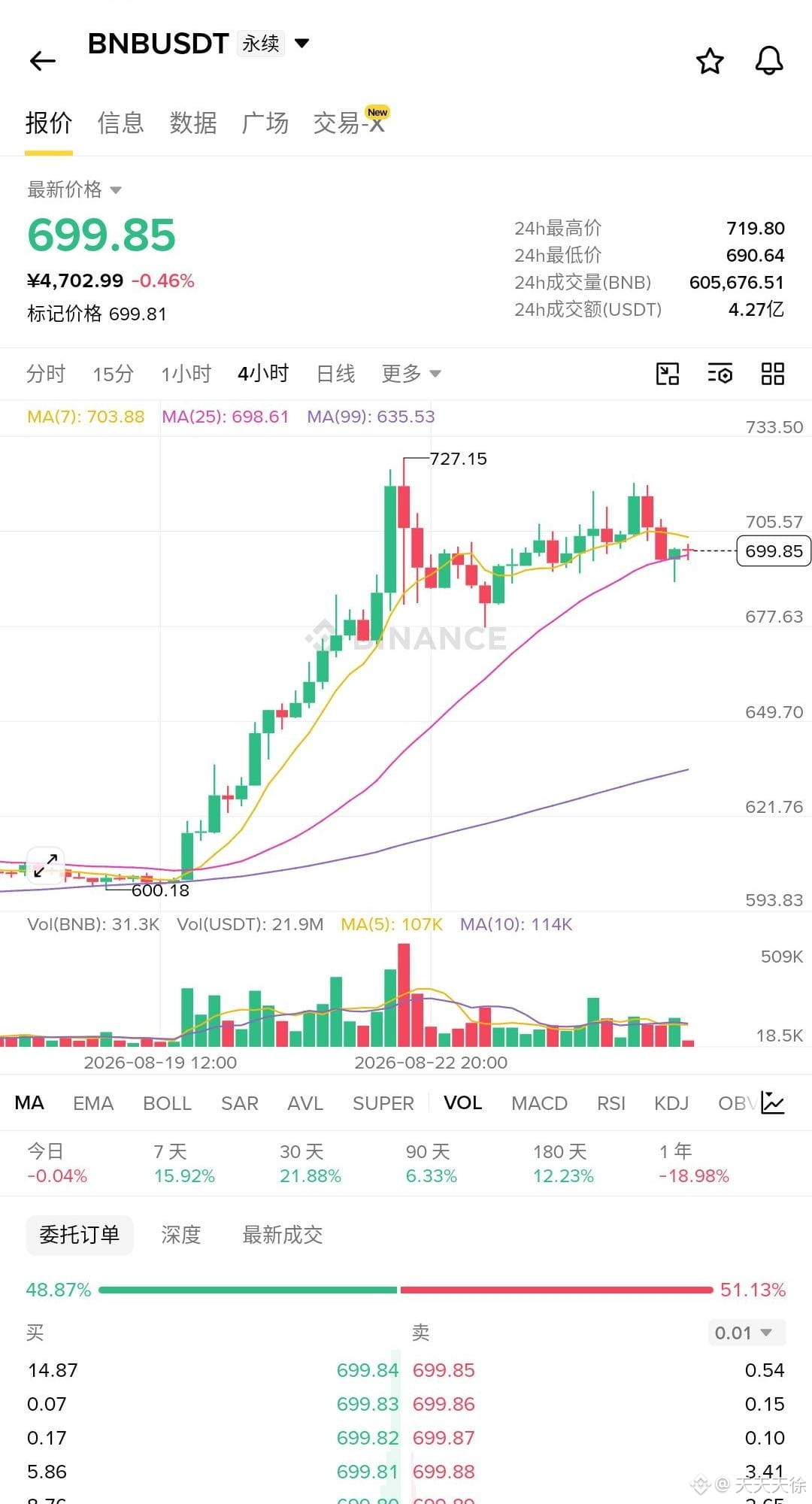Select 委托订单 order book button
Screen dimensions: 812x1504
[x=79, y=1235]
